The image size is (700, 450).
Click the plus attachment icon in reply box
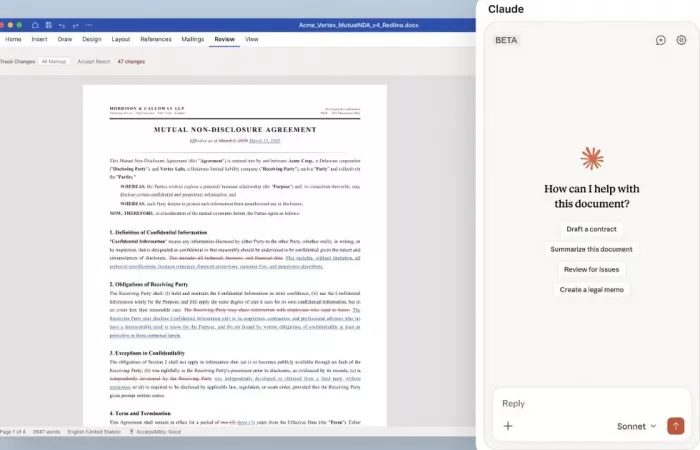tap(508, 426)
